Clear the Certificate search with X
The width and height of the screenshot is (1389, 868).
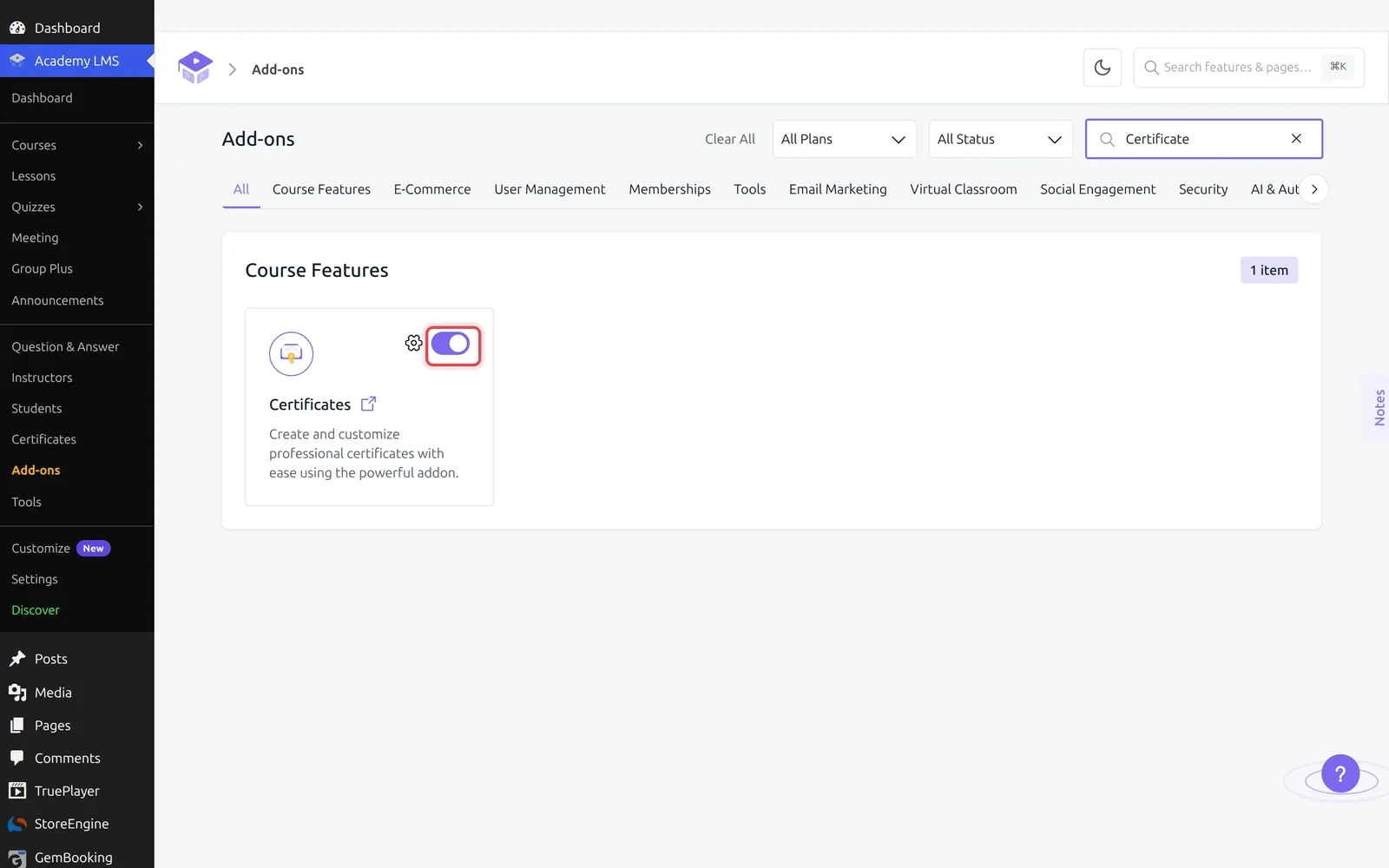(x=1296, y=139)
